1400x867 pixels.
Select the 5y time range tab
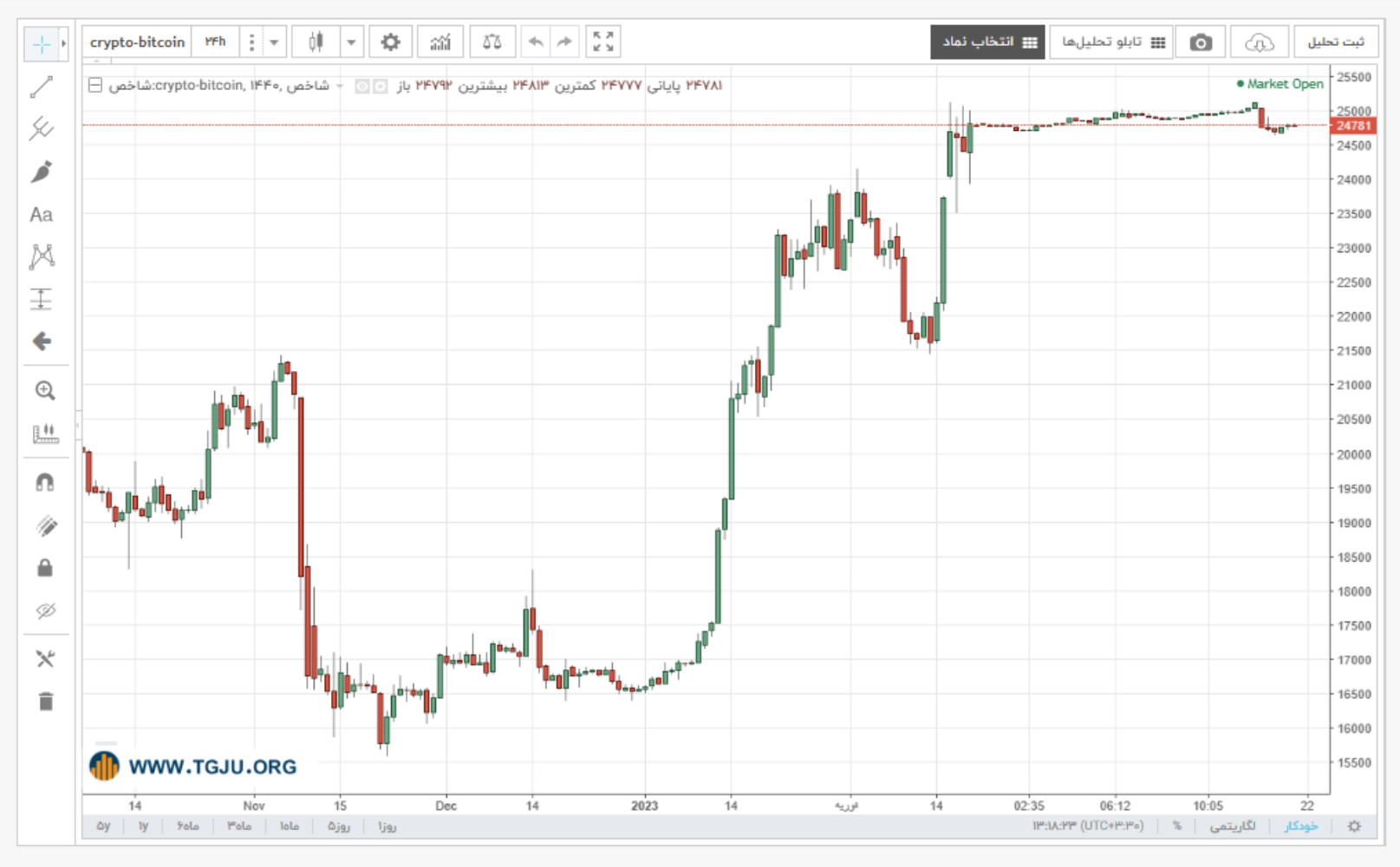(x=103, y=826)
